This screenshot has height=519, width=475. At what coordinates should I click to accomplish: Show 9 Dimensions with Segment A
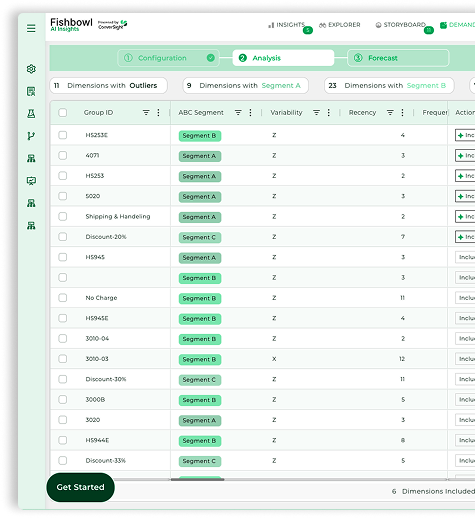245,86
